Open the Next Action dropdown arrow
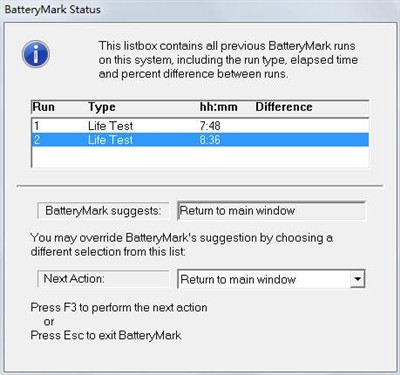 coord(357,279)
